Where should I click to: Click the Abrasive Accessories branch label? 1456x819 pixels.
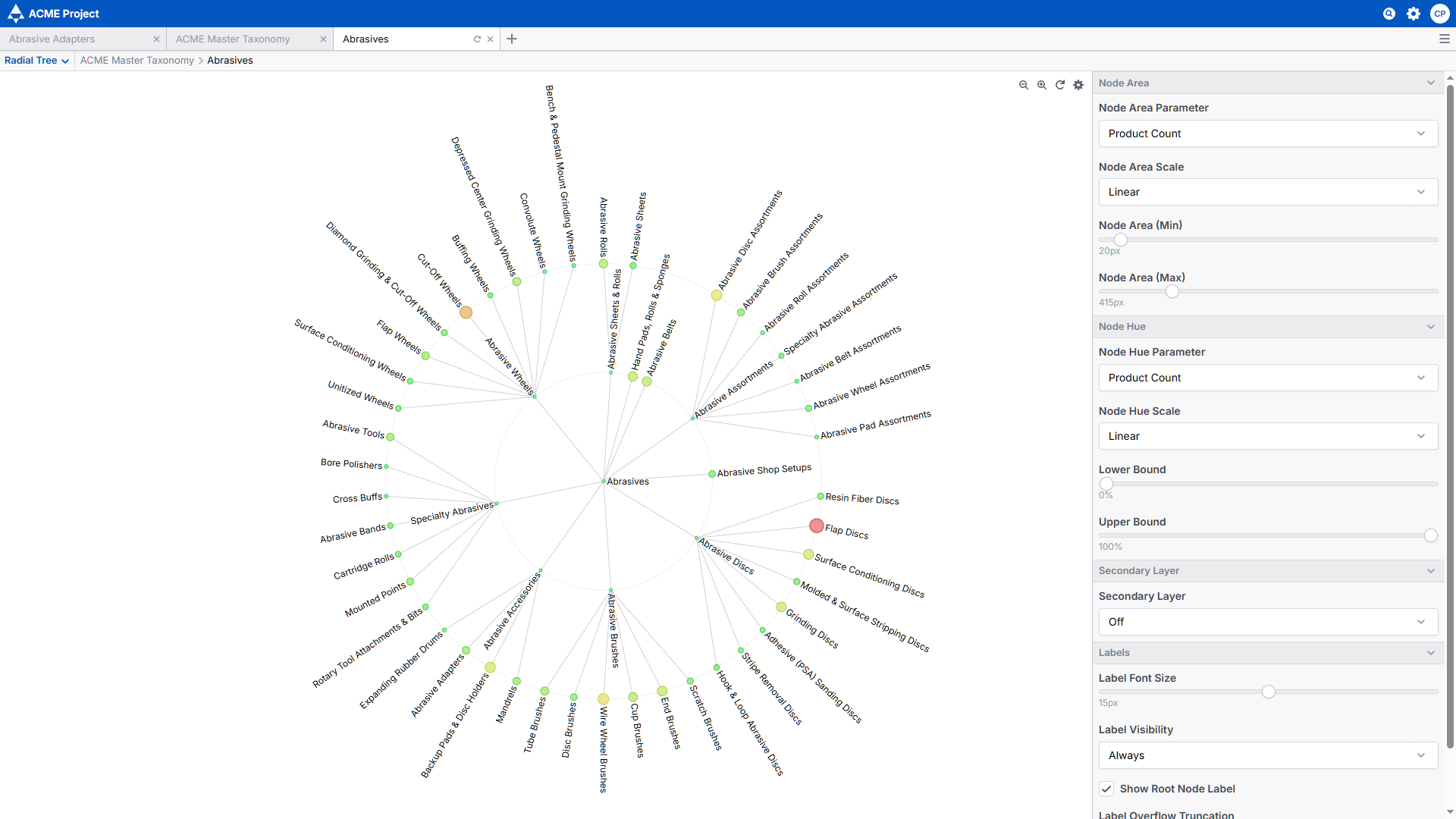513,610
